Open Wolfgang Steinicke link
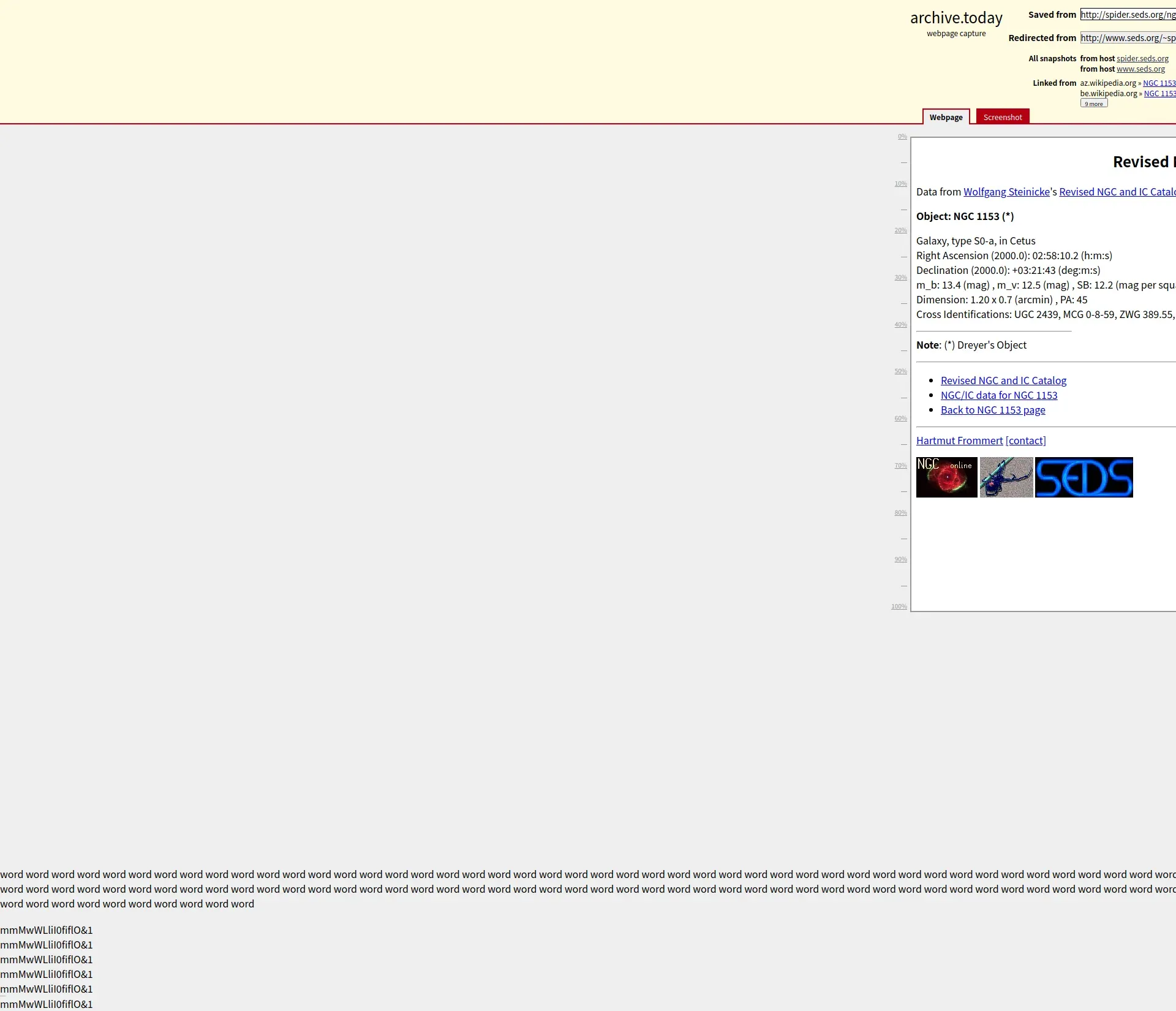 (1006, 192)
